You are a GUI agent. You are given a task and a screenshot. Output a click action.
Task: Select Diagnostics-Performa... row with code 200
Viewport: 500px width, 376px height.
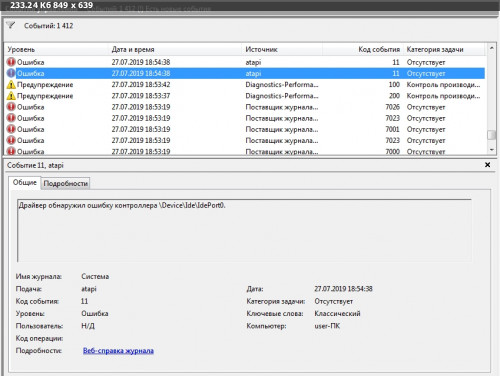tap(245, 96)
